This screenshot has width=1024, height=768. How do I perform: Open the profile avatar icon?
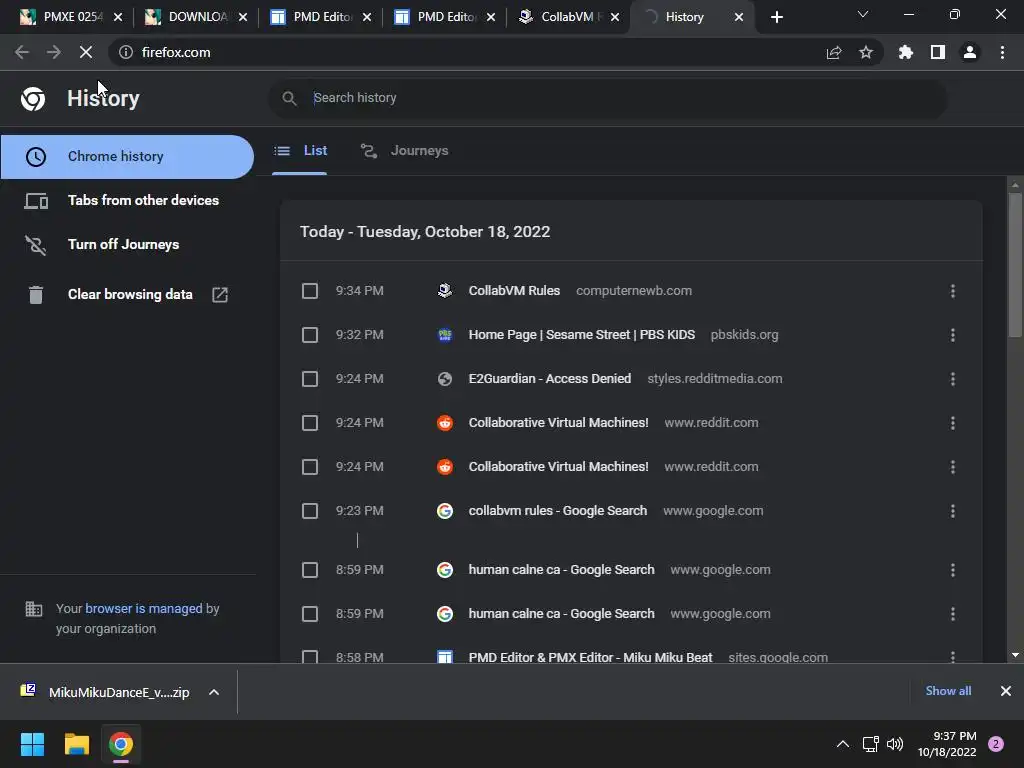click(x=970, y=52)
